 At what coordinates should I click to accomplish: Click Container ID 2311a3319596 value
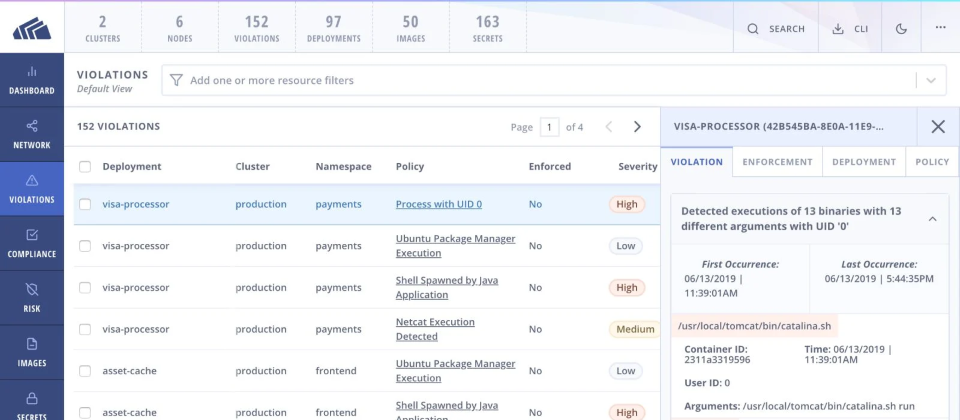coord(717,359)
